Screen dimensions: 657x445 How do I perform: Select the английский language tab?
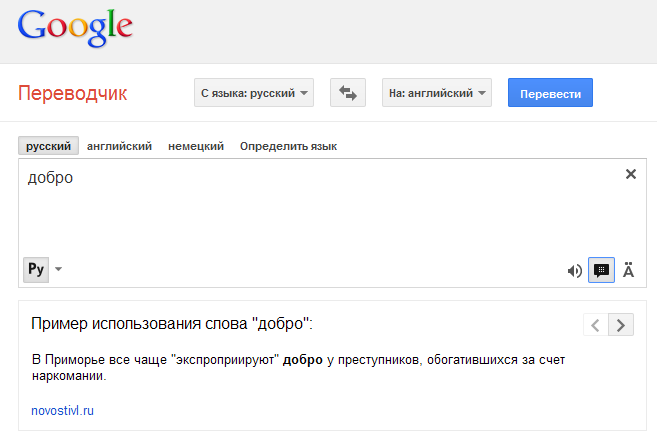(x=119, y=146)
